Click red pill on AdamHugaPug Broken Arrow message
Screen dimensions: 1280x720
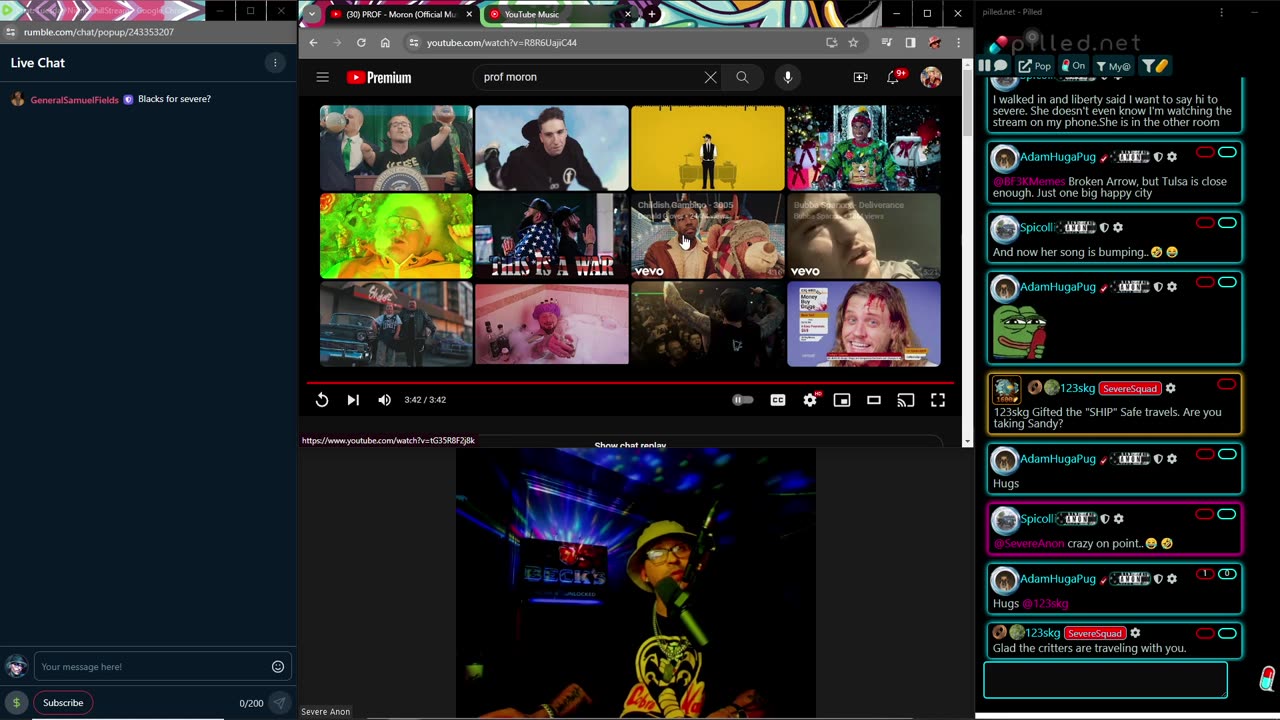pyautogui.click(x=1205, y=153)
